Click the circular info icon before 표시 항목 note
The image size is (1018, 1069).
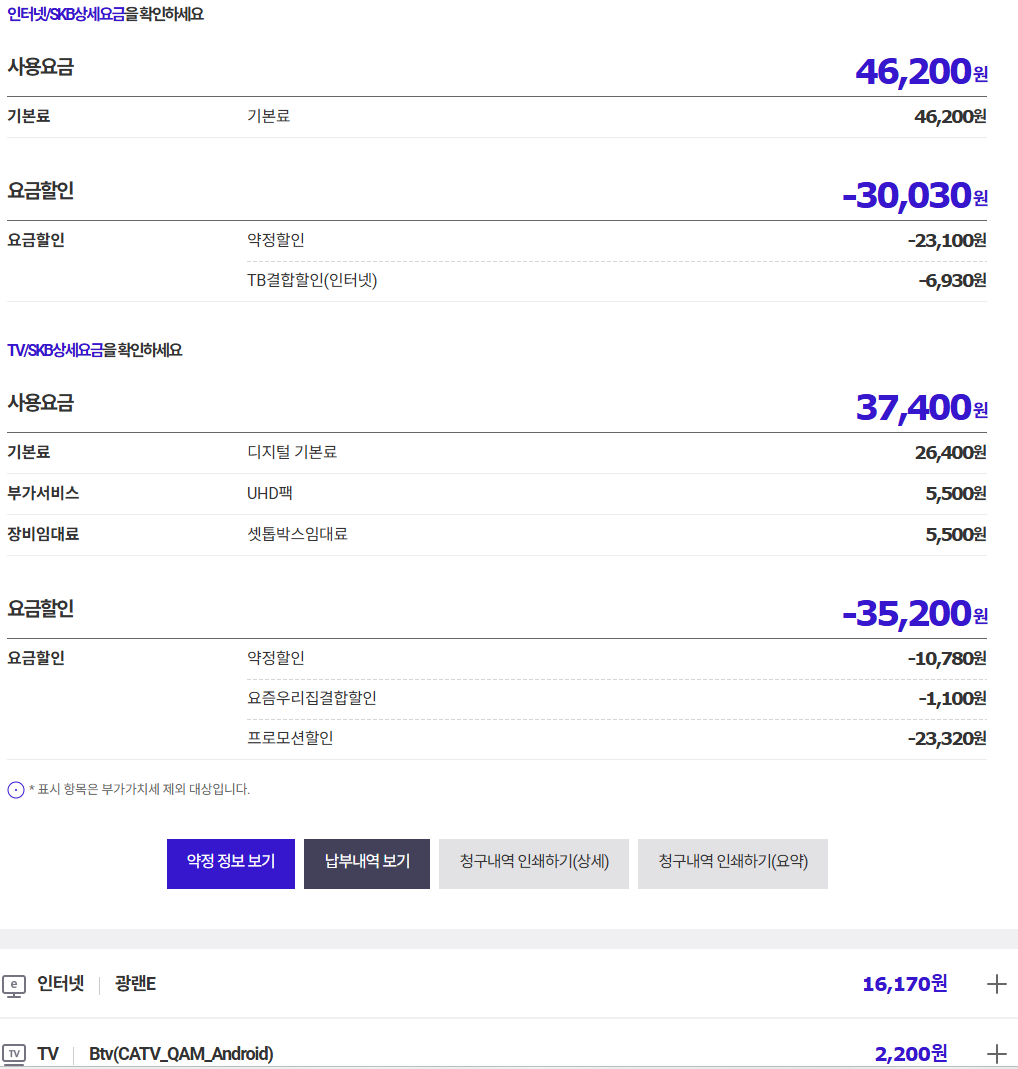click(16, 790)
